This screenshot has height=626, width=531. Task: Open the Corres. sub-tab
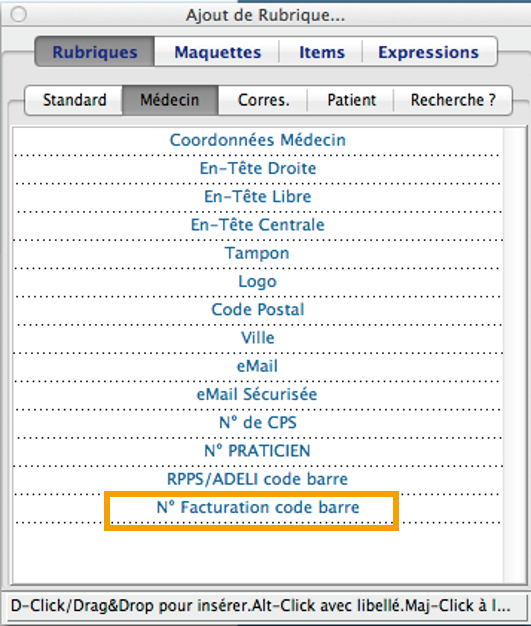pyautogui.click(x=263, y=100)
